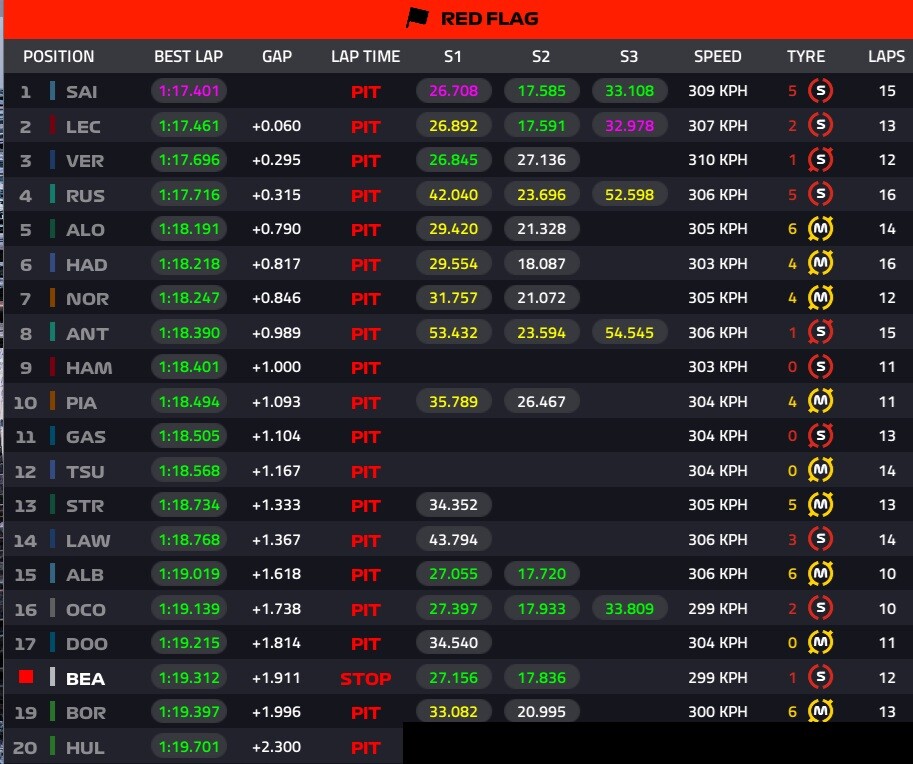
Task: Click the medium tyre icon in ALB row
Action: coord(820,574)
